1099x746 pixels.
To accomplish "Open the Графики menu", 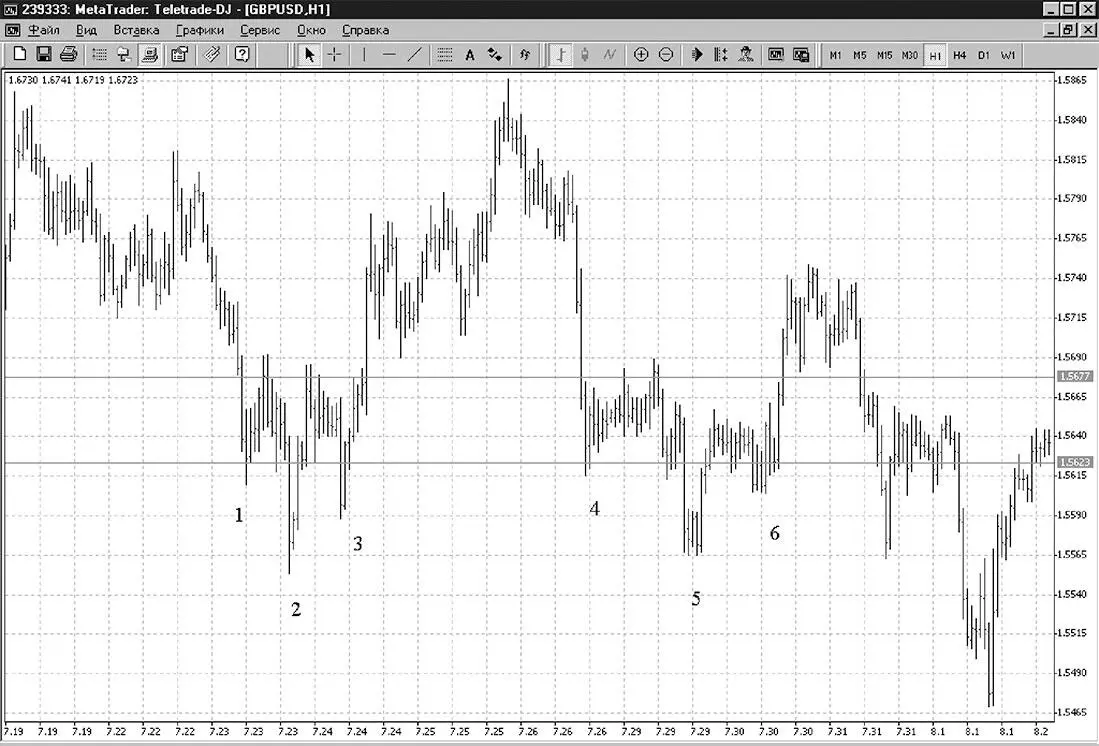I will (x=200, y=30).
